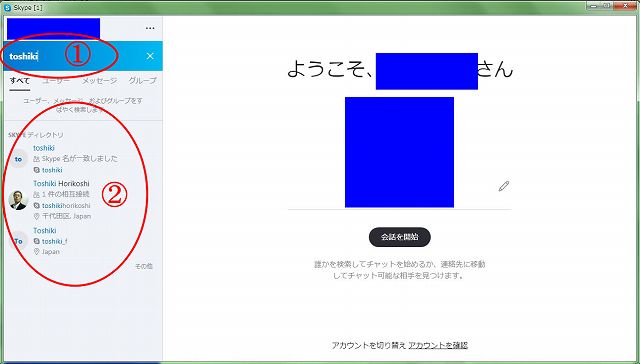Open the three-dot more options menu
The height and width of the screenshot is (364, 640).
click(x=150, y=28)
